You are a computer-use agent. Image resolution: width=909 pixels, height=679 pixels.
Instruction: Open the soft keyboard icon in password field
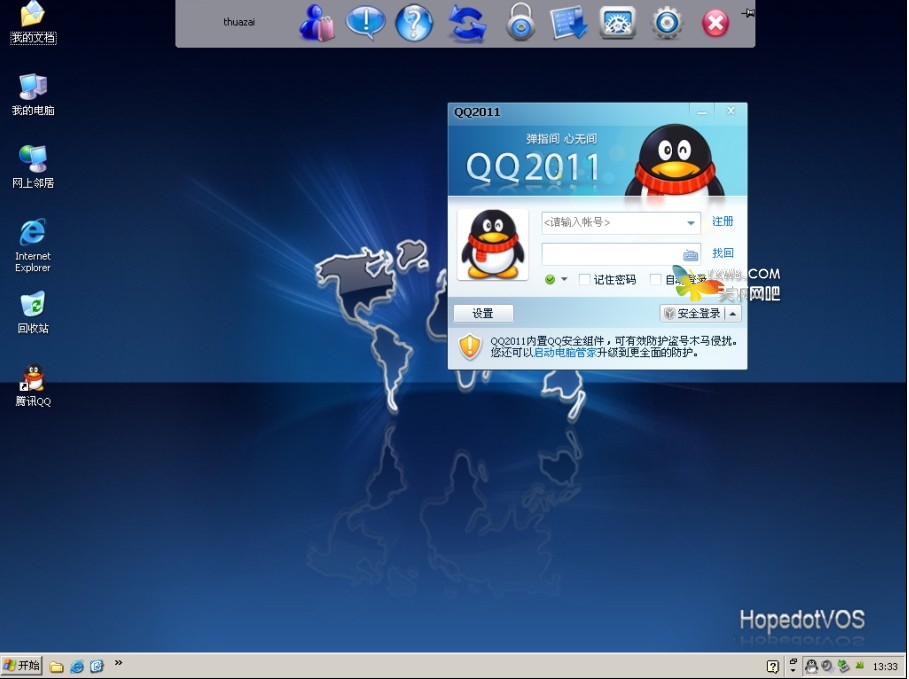coord(690,255)
